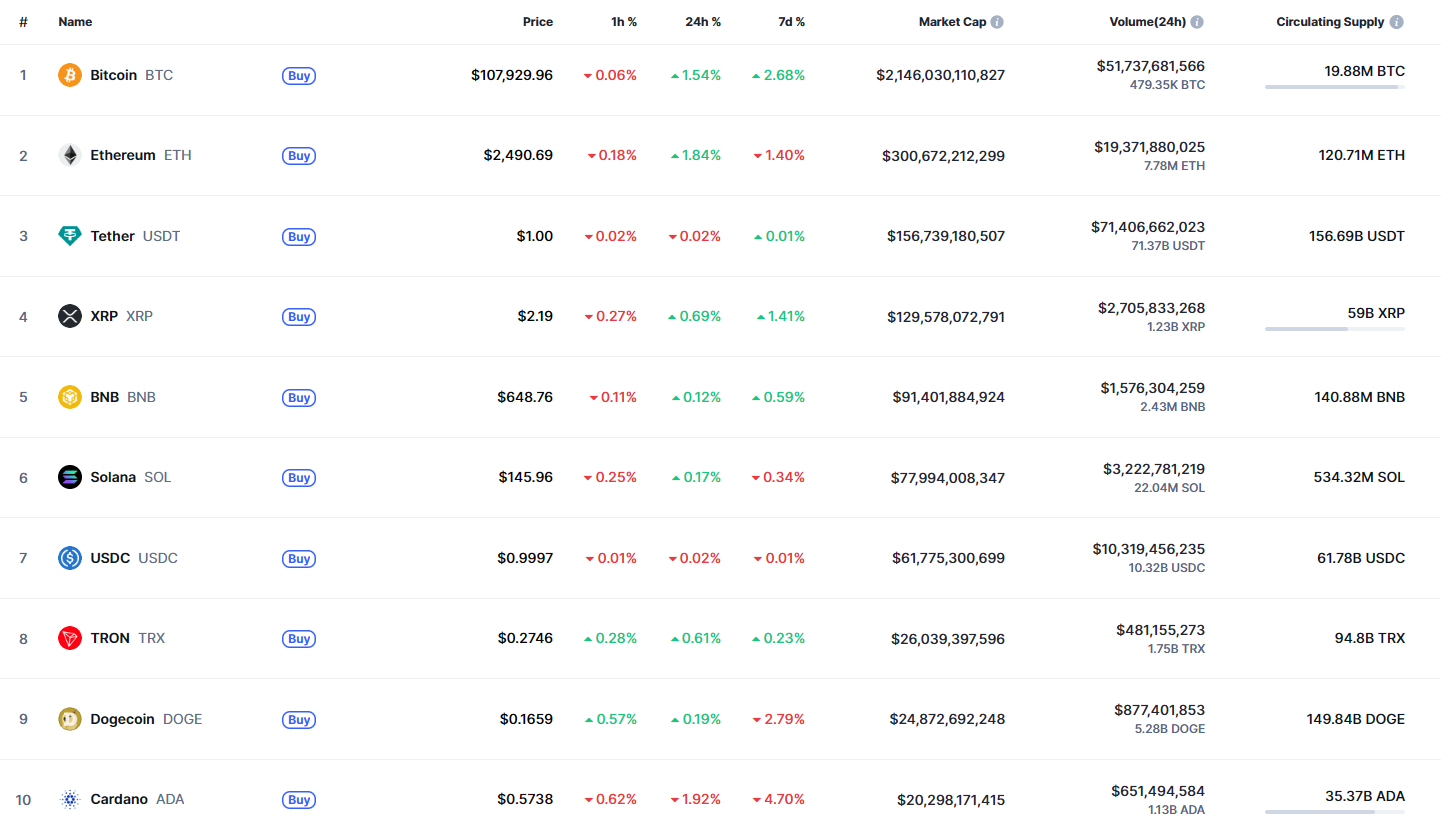Click Ethereum's circulating supply 120.71M ETH

1361,155
